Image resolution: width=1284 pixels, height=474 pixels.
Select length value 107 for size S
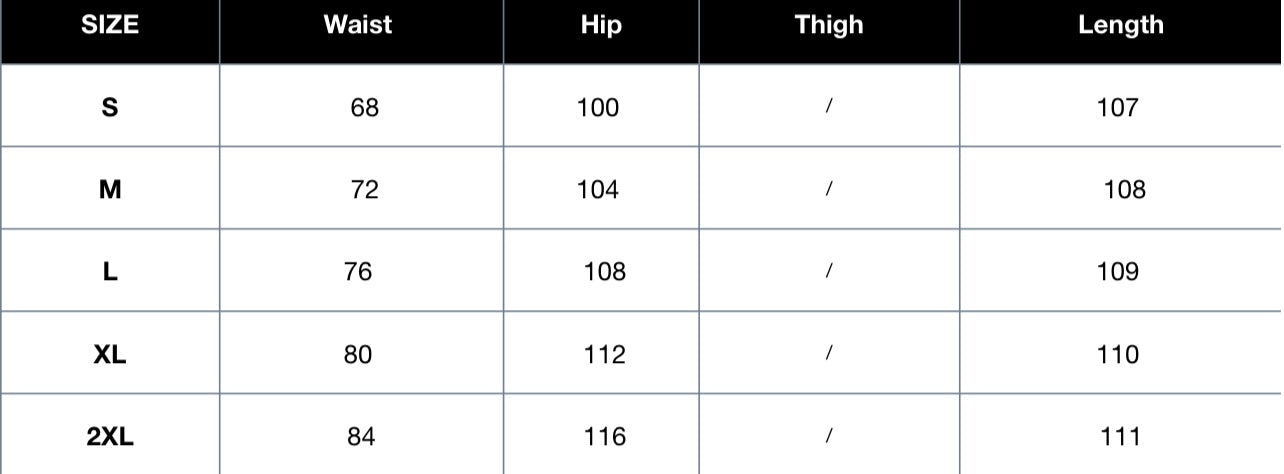(1118, 107)
